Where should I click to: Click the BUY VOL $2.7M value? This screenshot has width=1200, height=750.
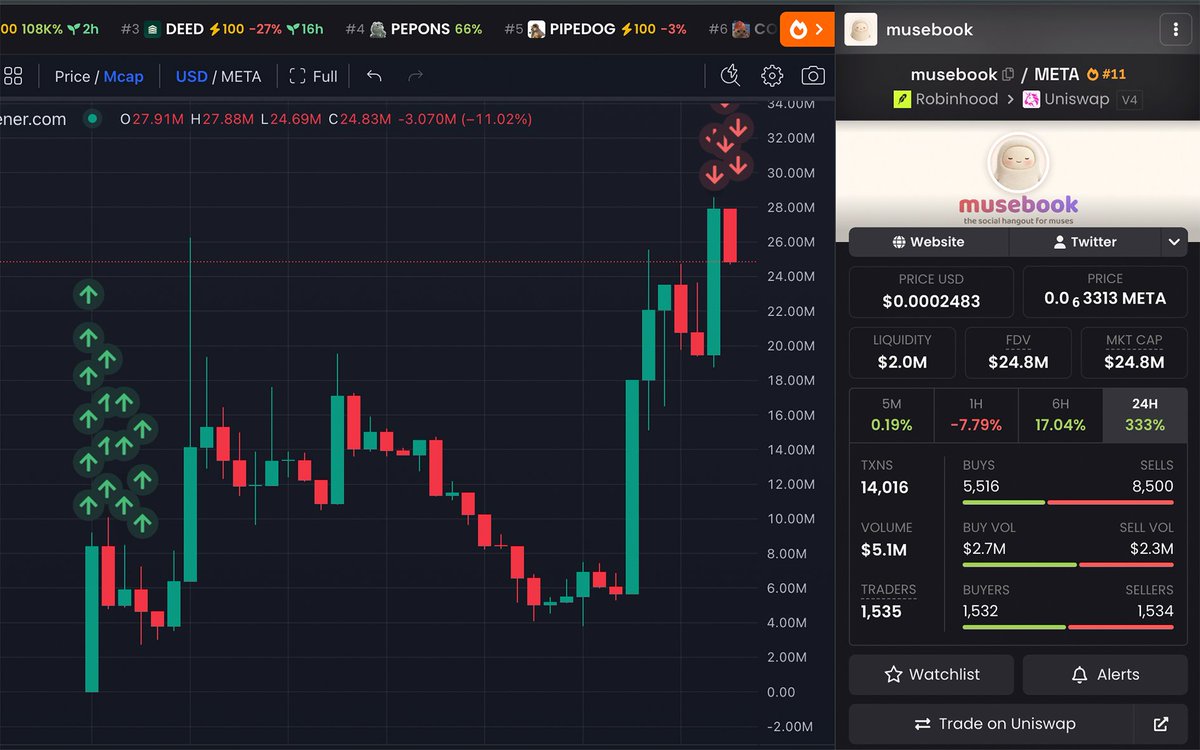point(984,549)
